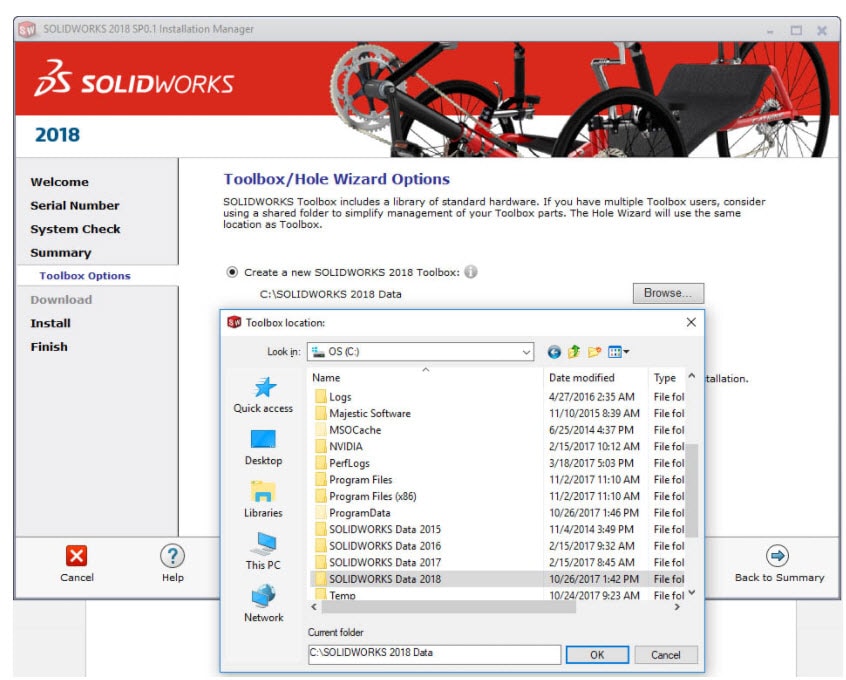Viewport: 846px width, 680px height.
Task: Expand the Look in drive dropdown
Action: click(x=526, y=352)
